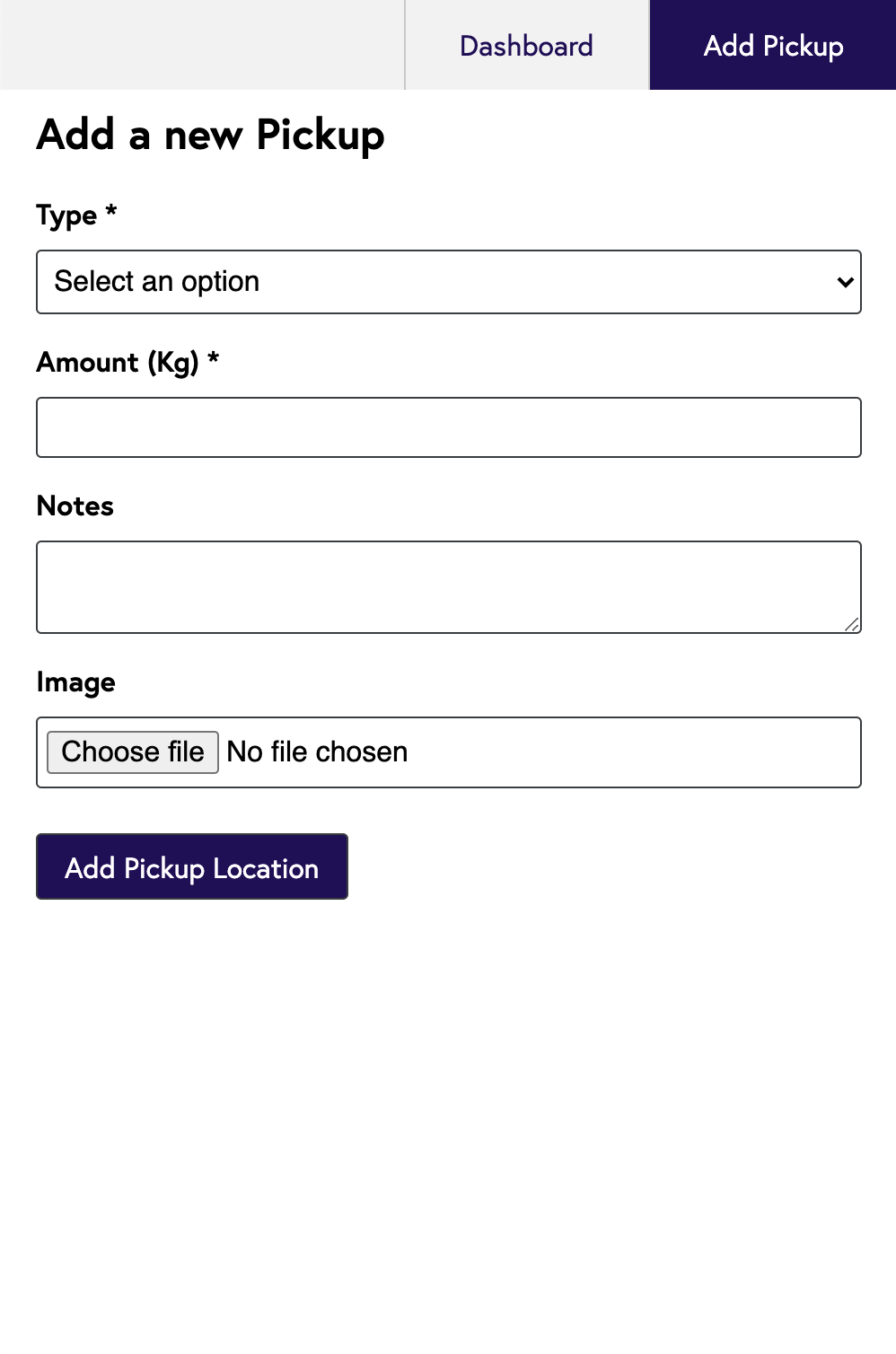Click empty space inside the Image file box
This screenshot has width=896, height=1354.
628,752
